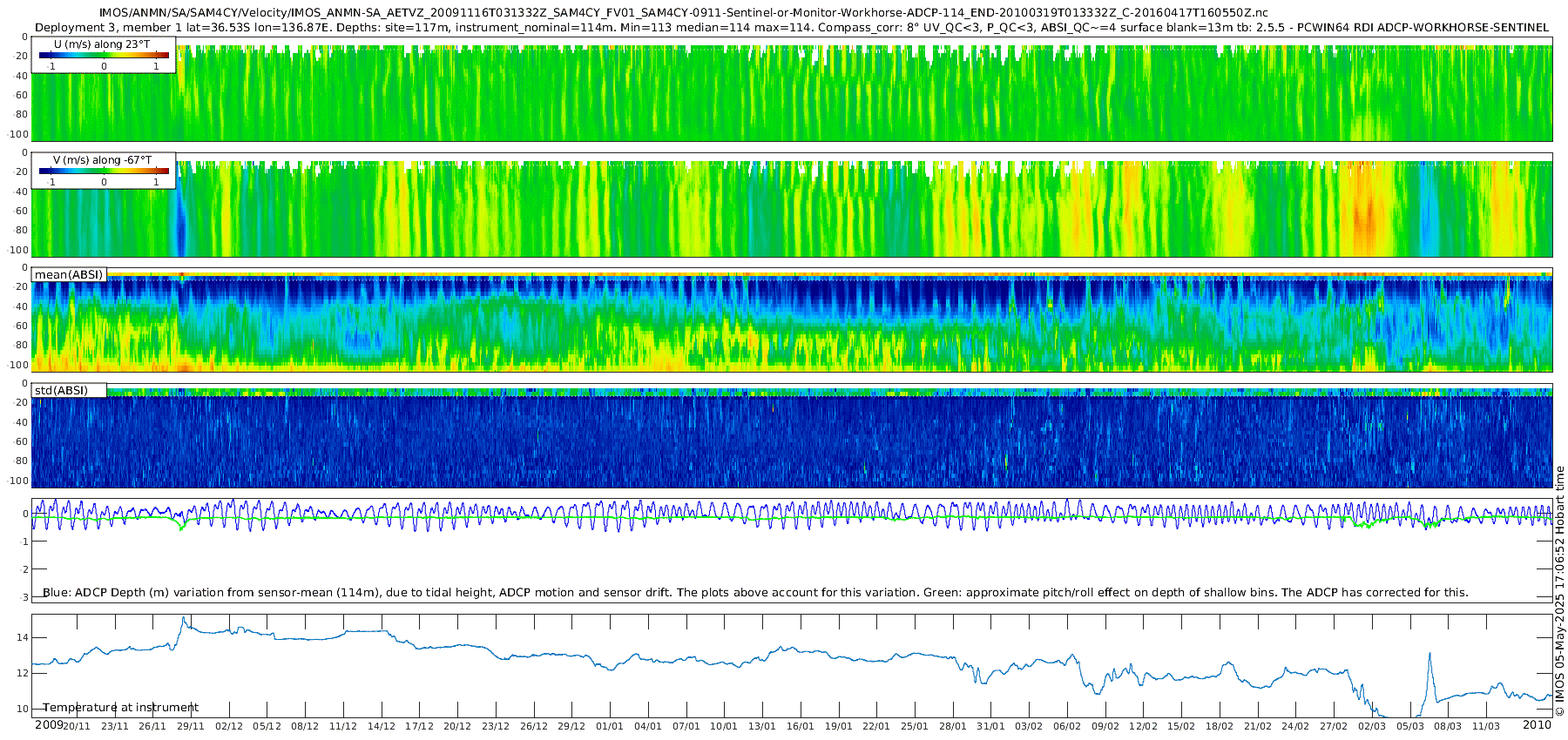Click the V velocity colorbar legend
This screenshot has height=740, width=1568.
pos(104,171)
